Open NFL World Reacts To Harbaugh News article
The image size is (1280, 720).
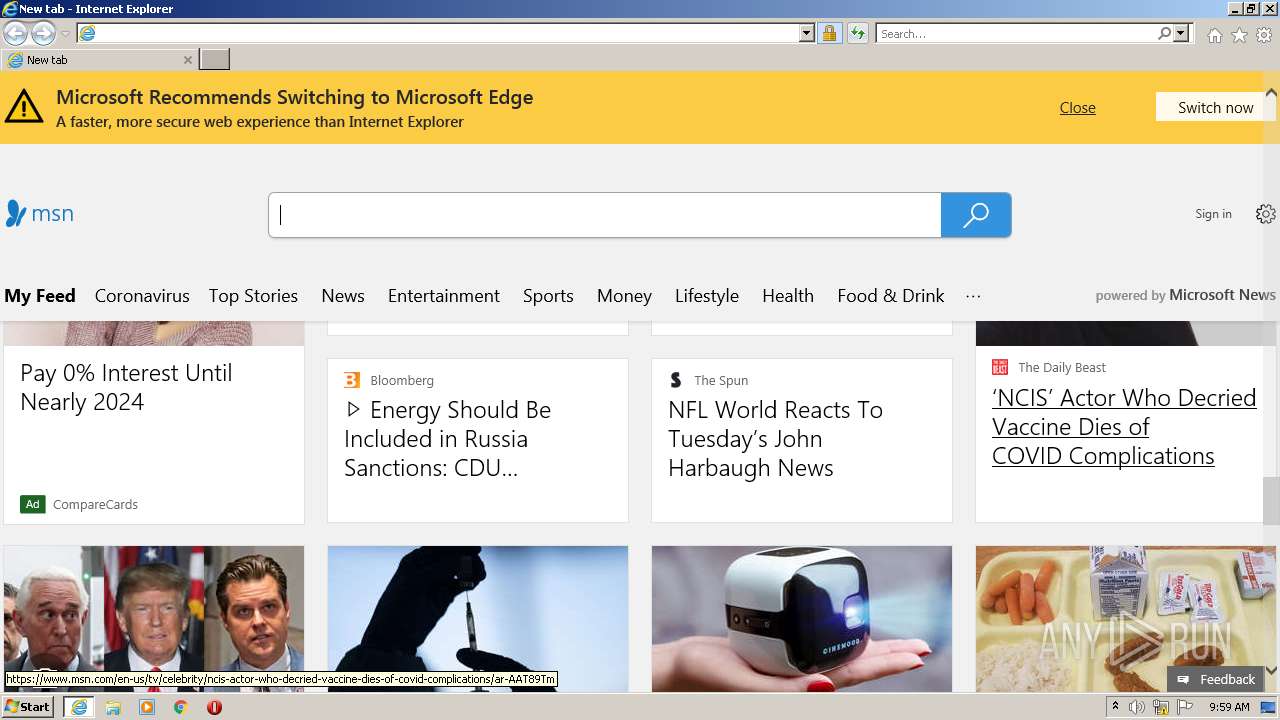click(x=775, y=439)
